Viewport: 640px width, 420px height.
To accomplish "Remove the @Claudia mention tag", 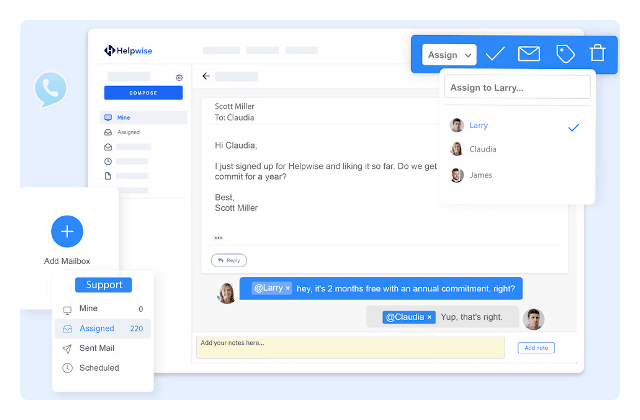I will (429, 317).
